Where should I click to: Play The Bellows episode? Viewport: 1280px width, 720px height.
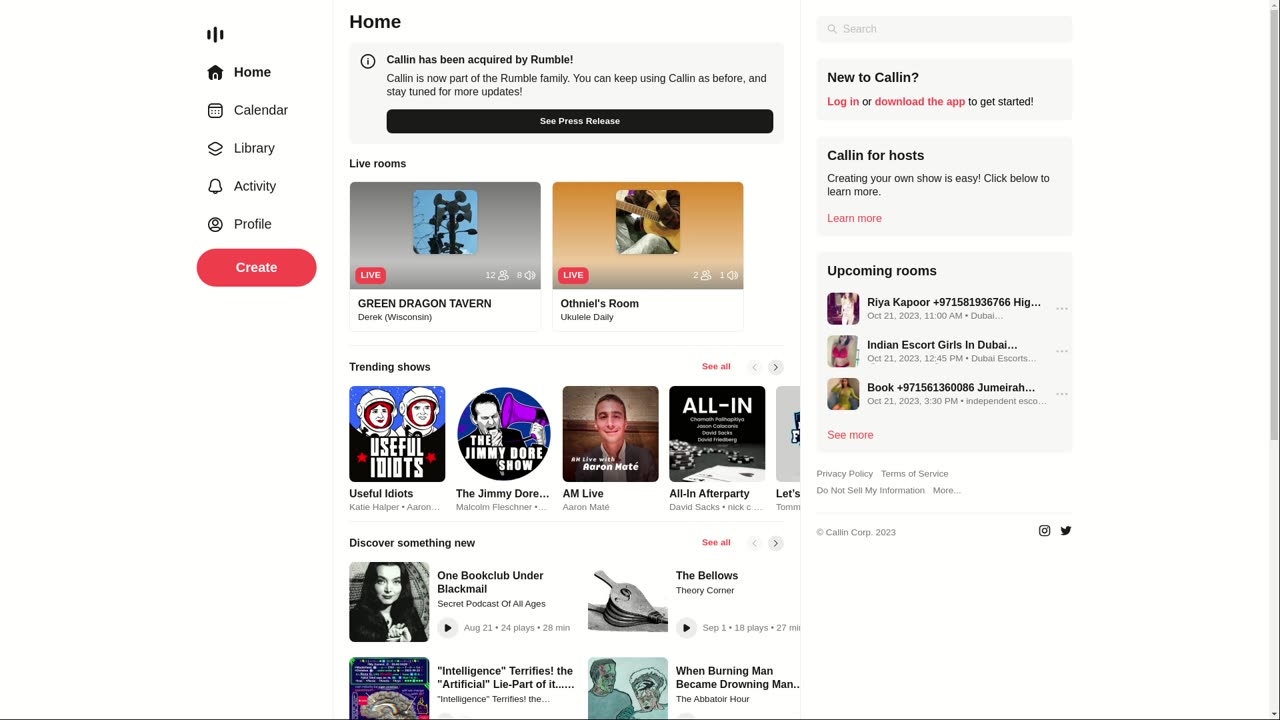pos(686,628)
